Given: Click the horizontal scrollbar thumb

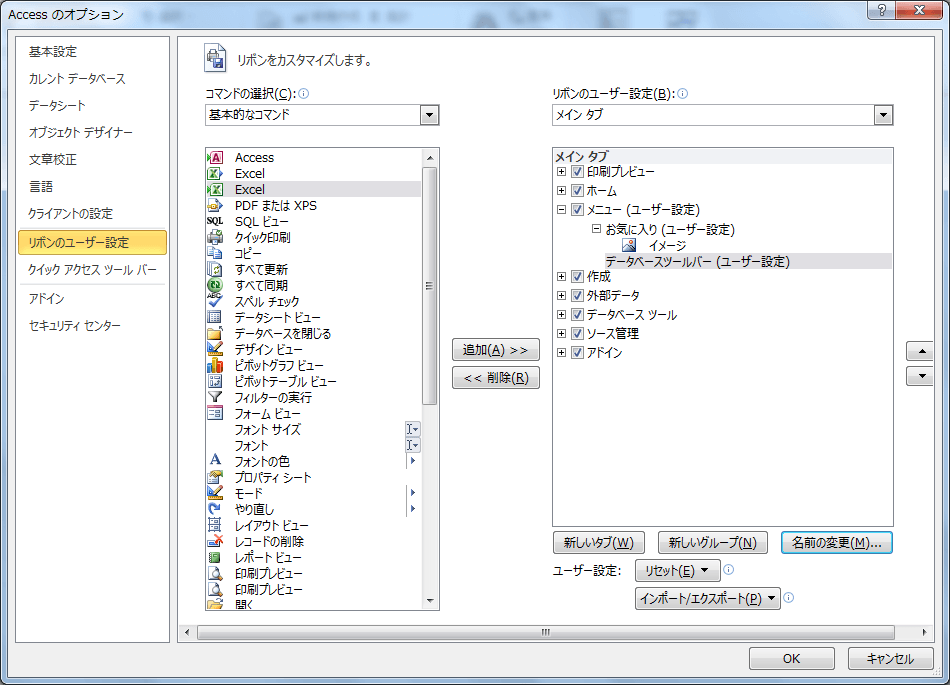Looking at the screenshot, I should [546, 632].
